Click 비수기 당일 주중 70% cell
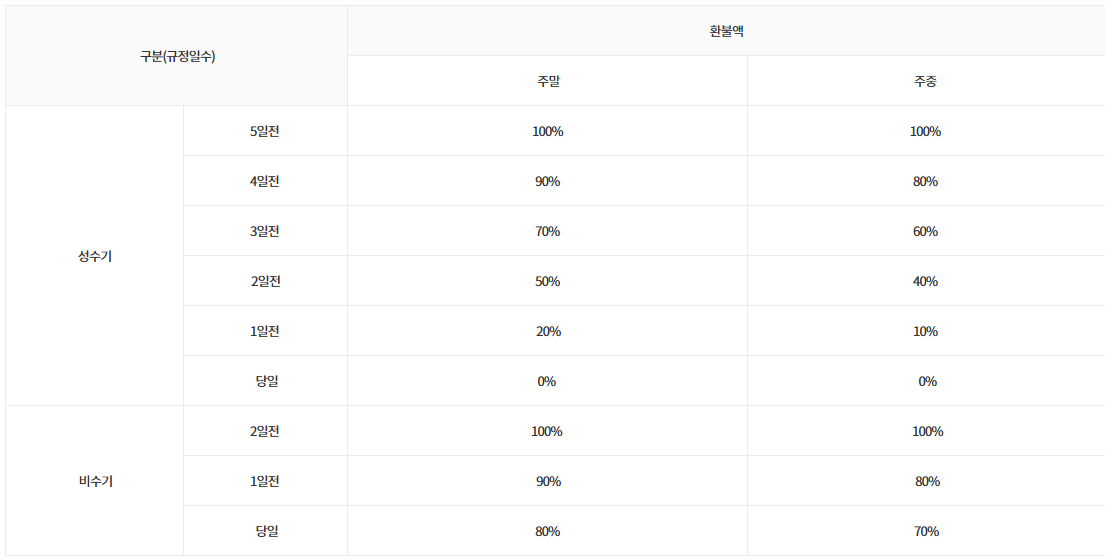This screenshot has height=560, width=1113. click(925, 531)
